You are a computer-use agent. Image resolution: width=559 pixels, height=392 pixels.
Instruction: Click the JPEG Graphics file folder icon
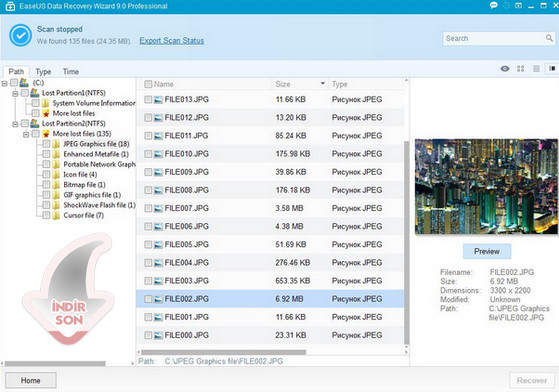pos(56,144)
